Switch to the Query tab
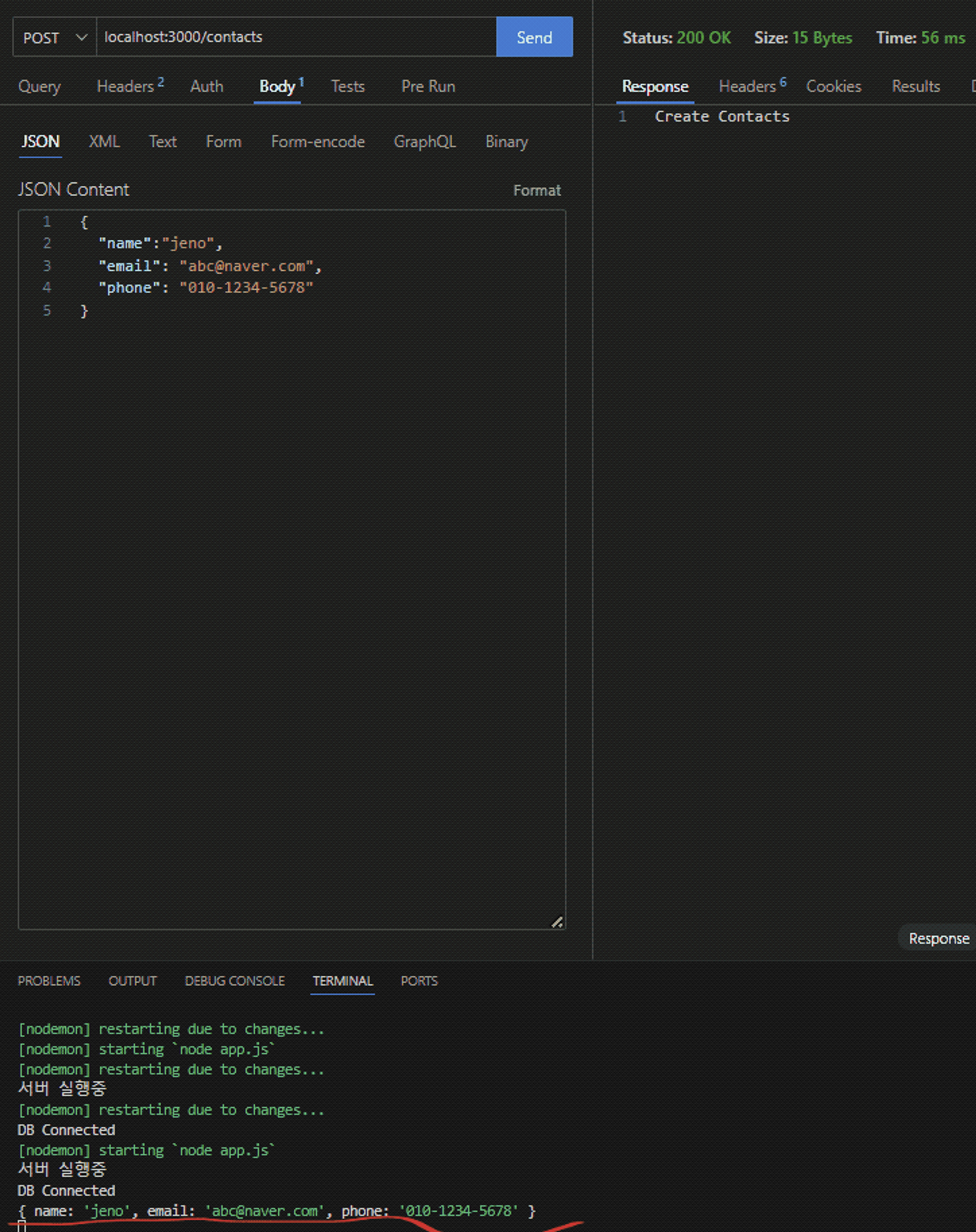Viewport: 976px width, 1232px height. pos(40,86)
